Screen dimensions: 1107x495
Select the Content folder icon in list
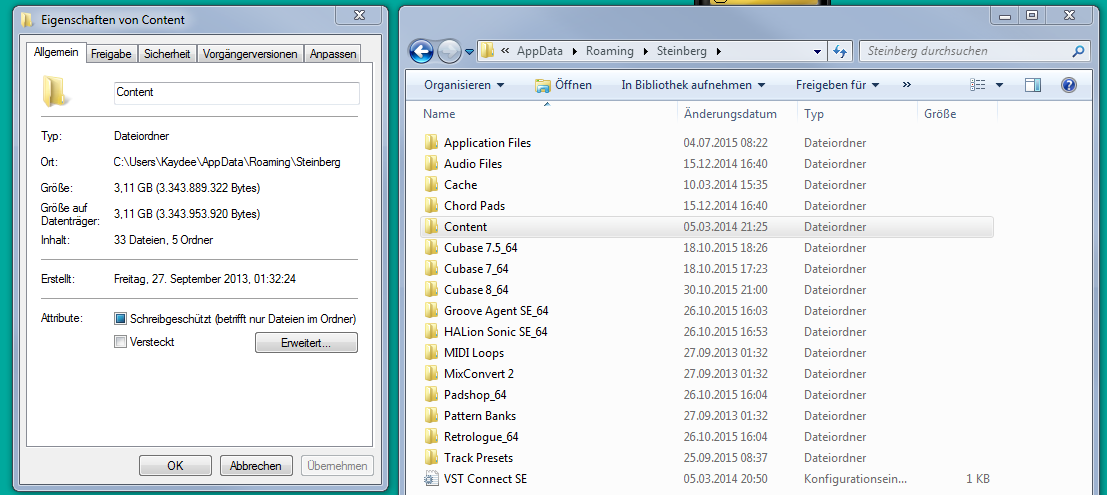point(431,227)
